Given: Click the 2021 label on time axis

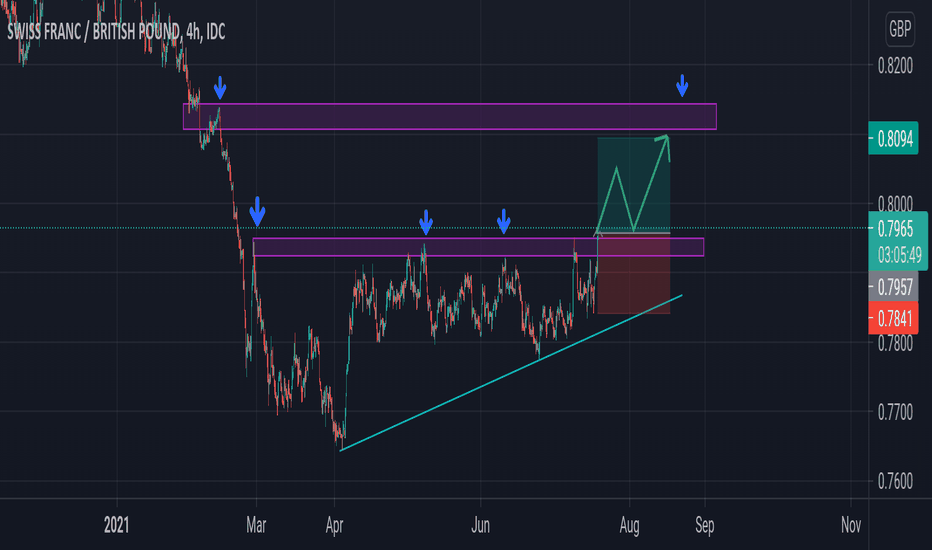Looking at the screenshot, I should click(116, 525).
